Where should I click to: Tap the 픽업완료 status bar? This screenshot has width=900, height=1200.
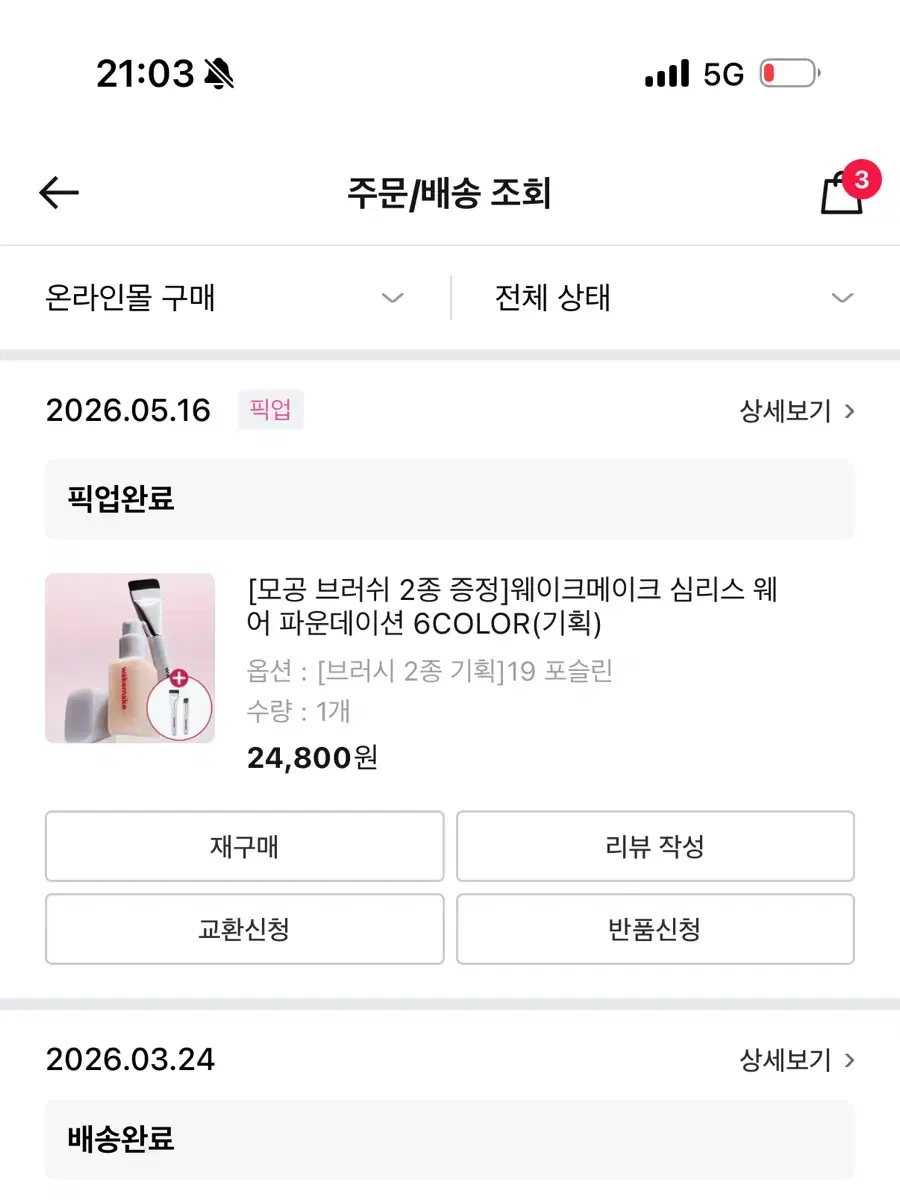click(450, 499)
